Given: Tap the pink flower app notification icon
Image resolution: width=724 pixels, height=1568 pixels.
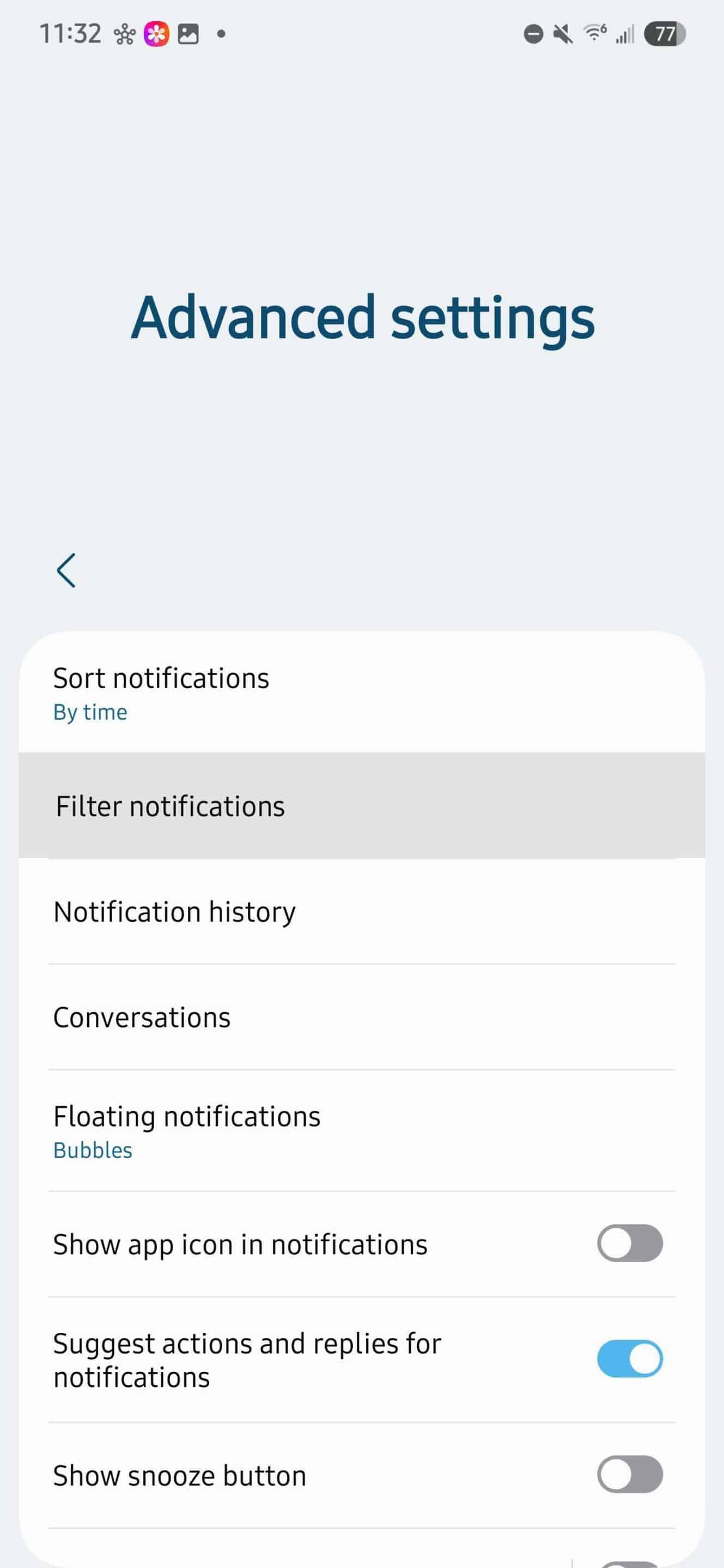Looking at the screenshot, I should [156, 34].
